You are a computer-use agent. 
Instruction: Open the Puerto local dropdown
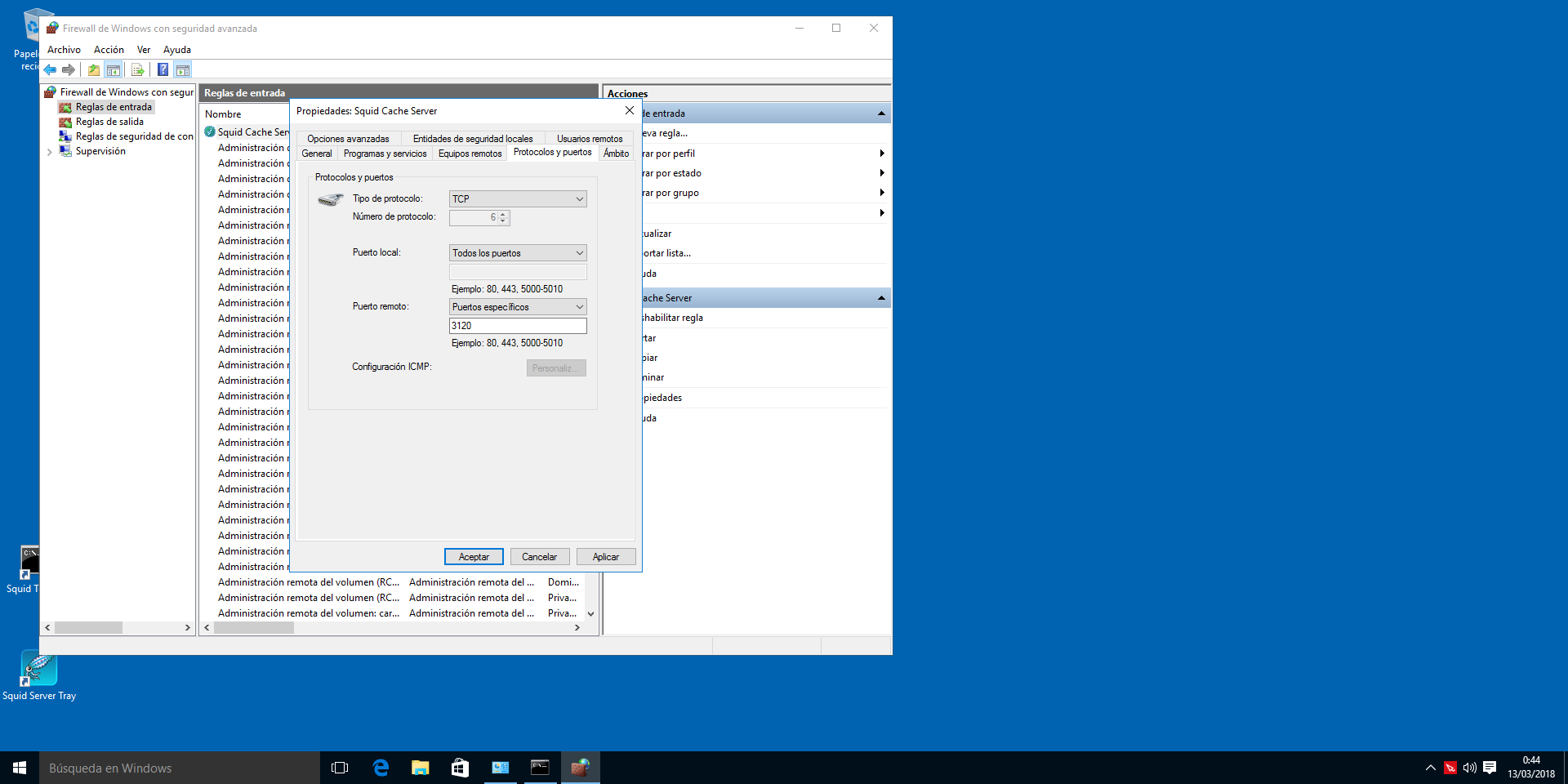(518, 253)
